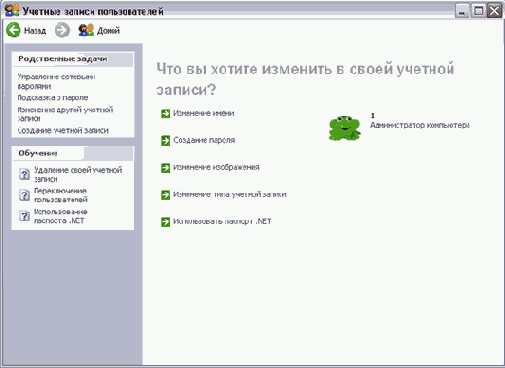The width and height of the screenshot is (505, 368).
Task: Click the account name "1"
Action: (x=373, y=116)
